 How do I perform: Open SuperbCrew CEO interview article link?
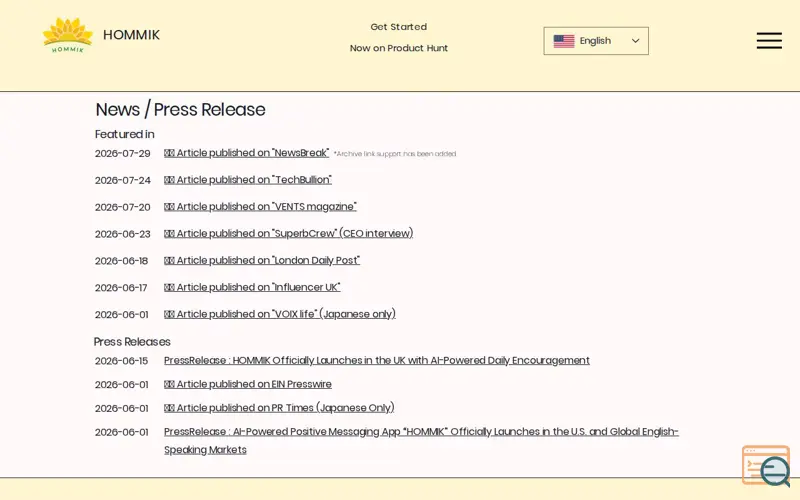(x=288, y=233)
